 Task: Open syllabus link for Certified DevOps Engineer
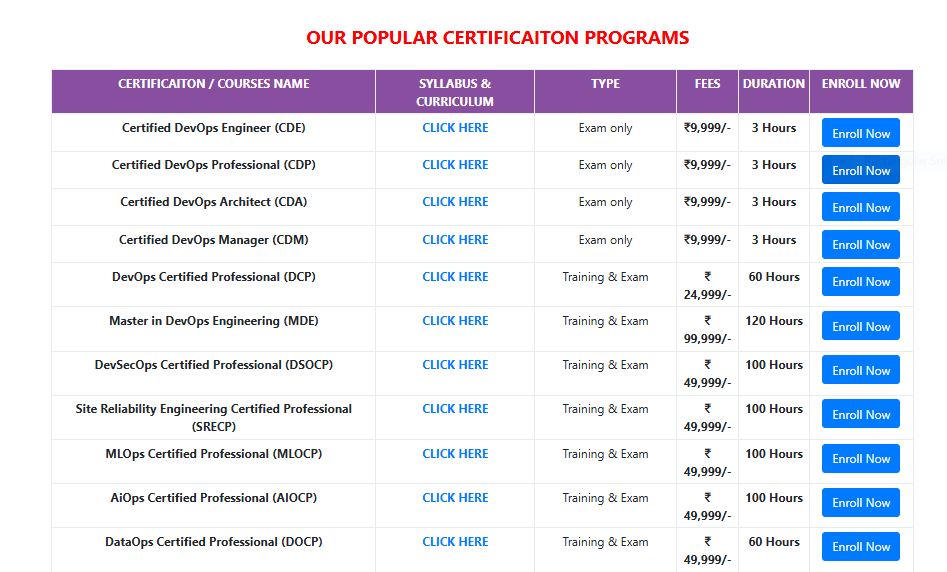click(455, 128)
